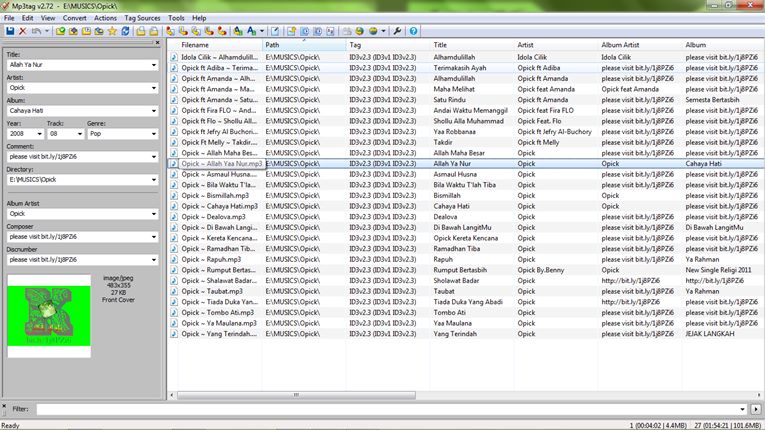Open Help via blue question icon
765x430 pixels.
(x=413, y=31)
